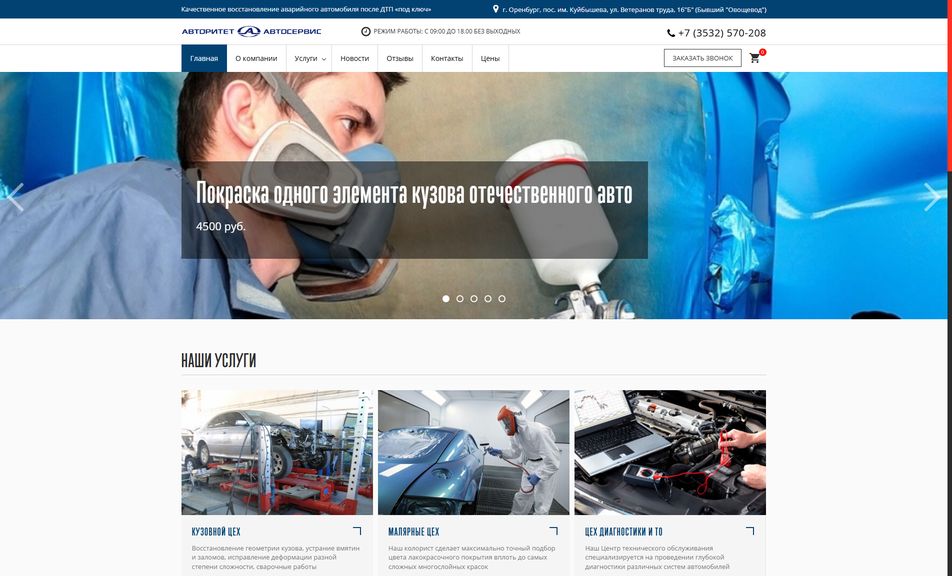This screenshot has width=952, height=576.
Task: Open the shopping cart icon
Action: point(755,58)
